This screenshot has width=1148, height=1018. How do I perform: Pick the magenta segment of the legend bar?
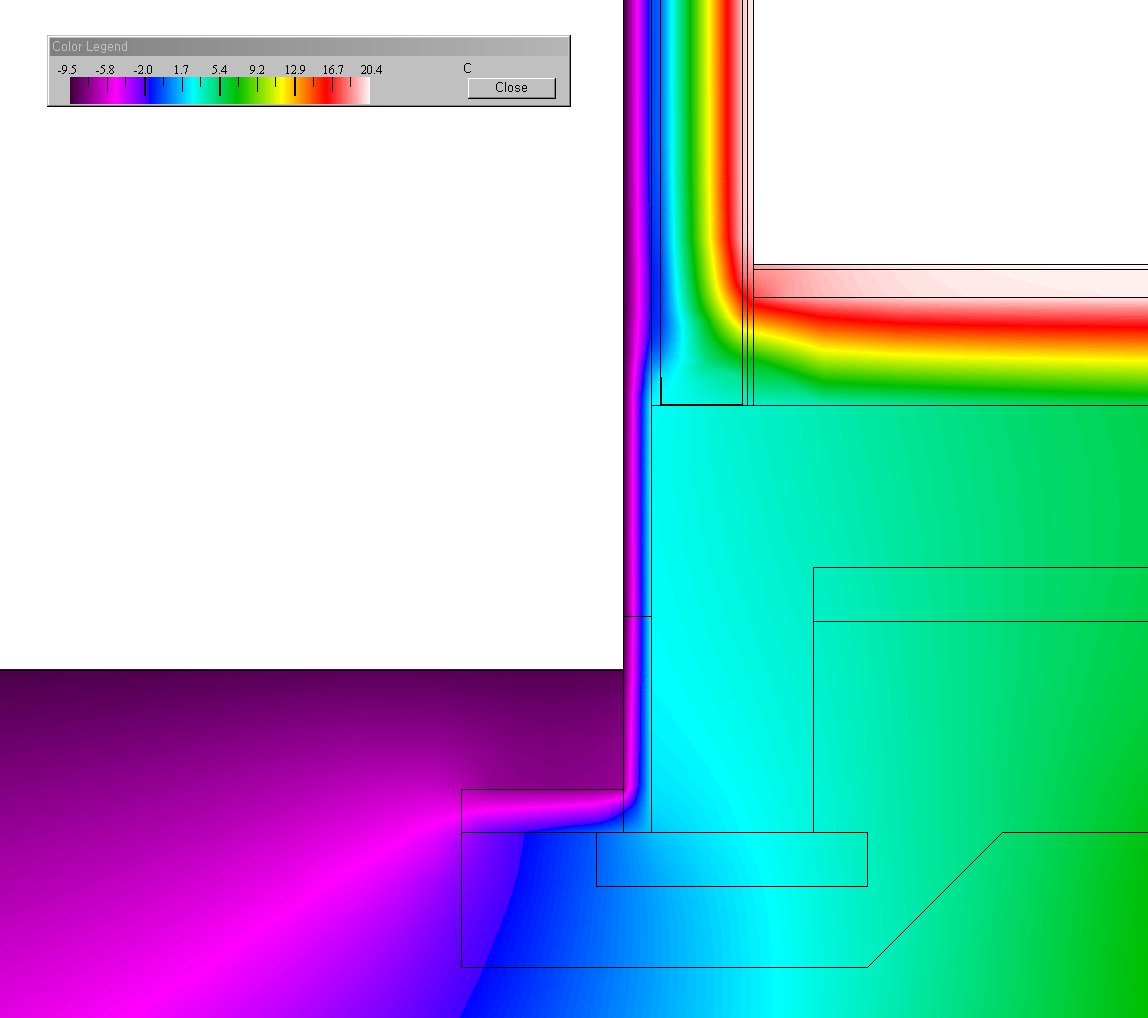[115, 91]
